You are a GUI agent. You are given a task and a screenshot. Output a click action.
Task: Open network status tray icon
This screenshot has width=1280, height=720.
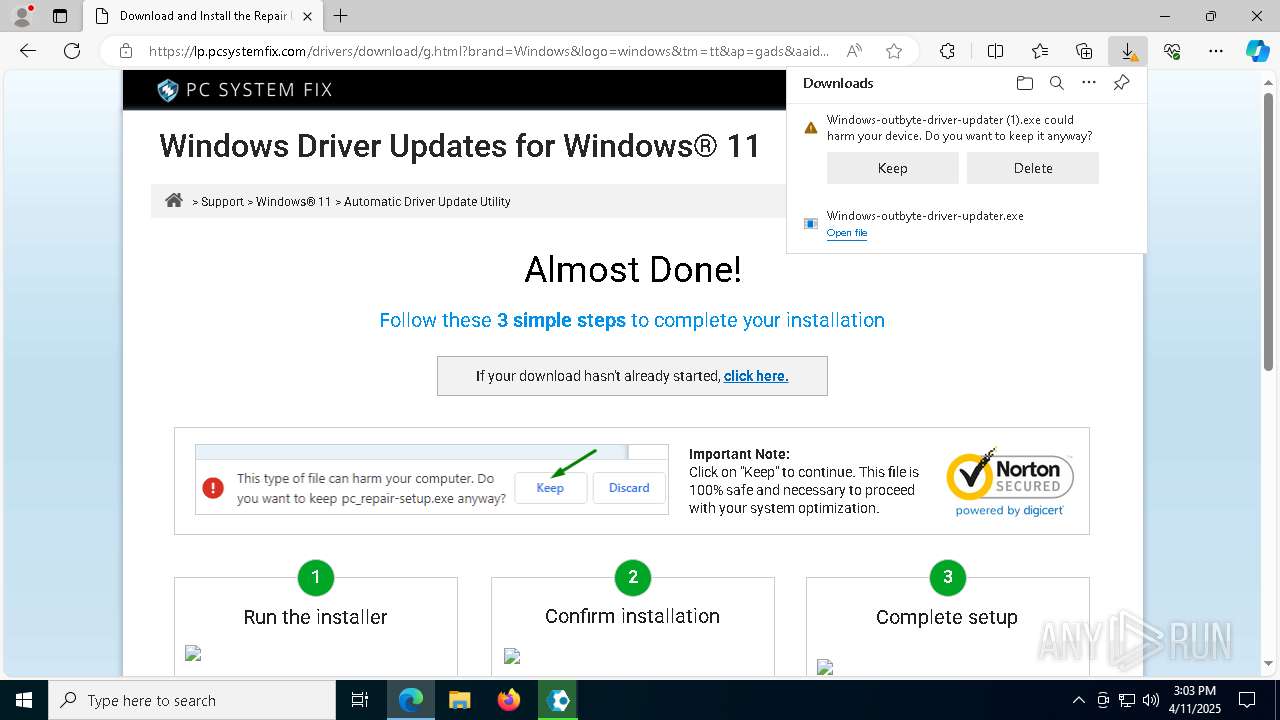pyautogui.click(x=1126, y=700)
